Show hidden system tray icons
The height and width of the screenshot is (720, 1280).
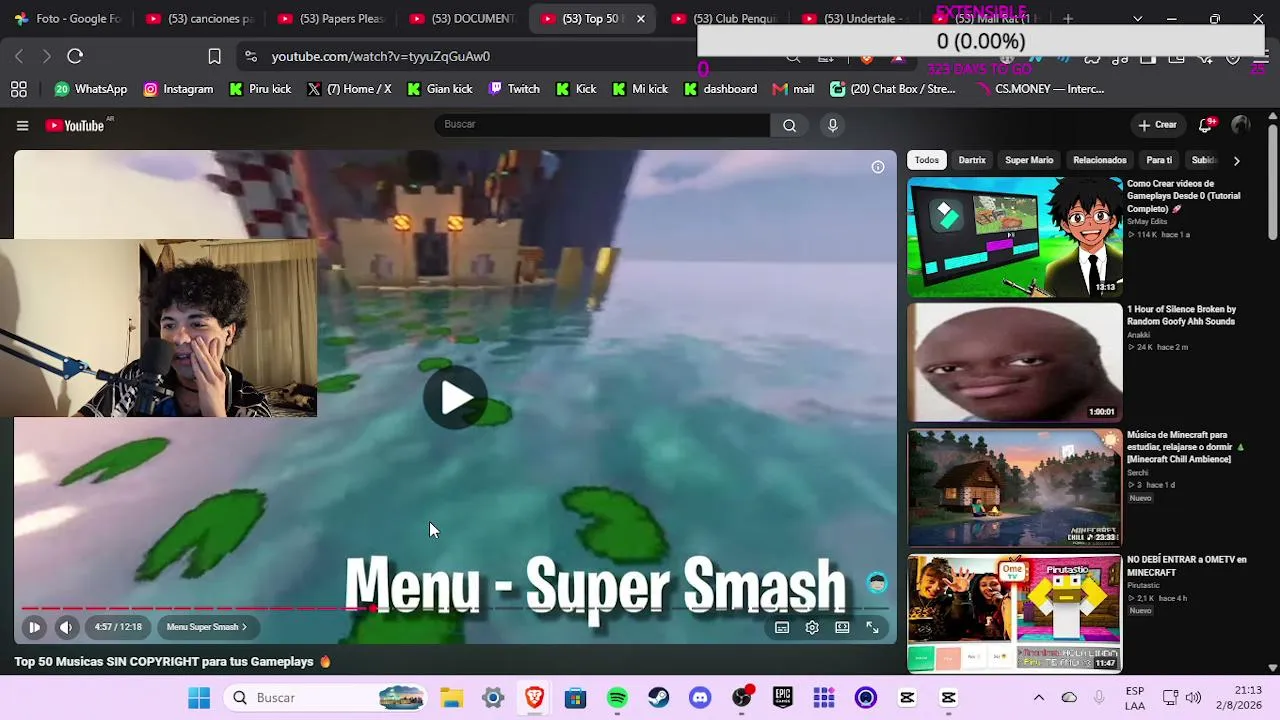pos(1039,698)
